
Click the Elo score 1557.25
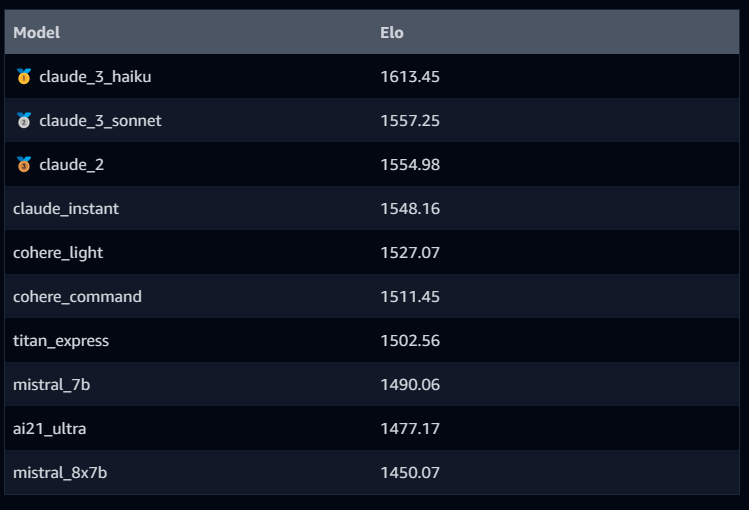point(410,121)
